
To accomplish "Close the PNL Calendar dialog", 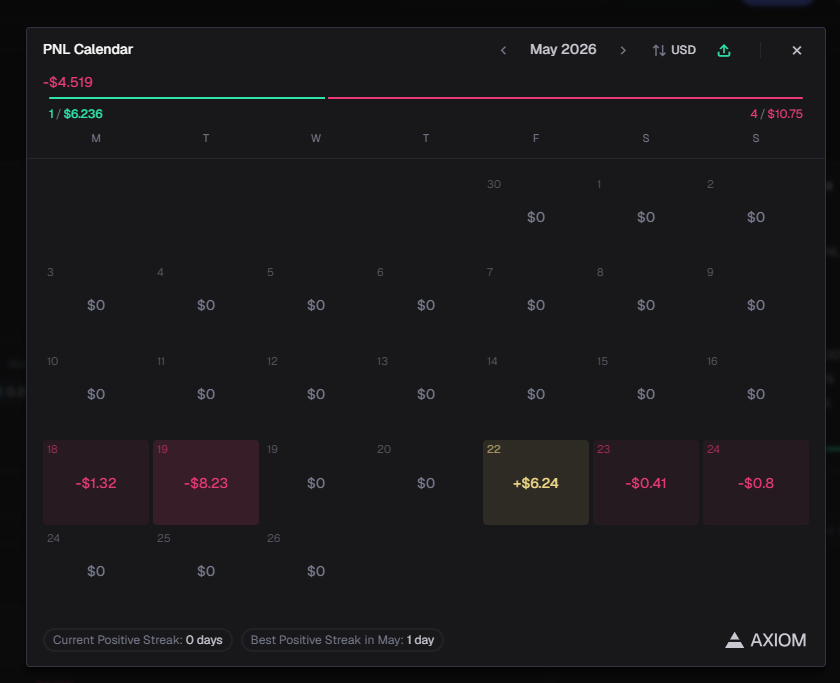I will tap(797, 50).
